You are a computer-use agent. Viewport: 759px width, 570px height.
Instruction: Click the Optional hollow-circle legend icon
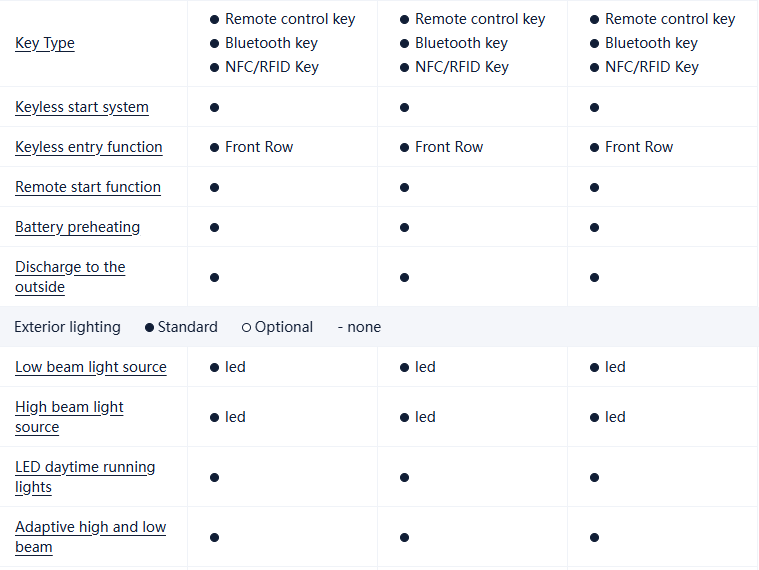point(246,327)
